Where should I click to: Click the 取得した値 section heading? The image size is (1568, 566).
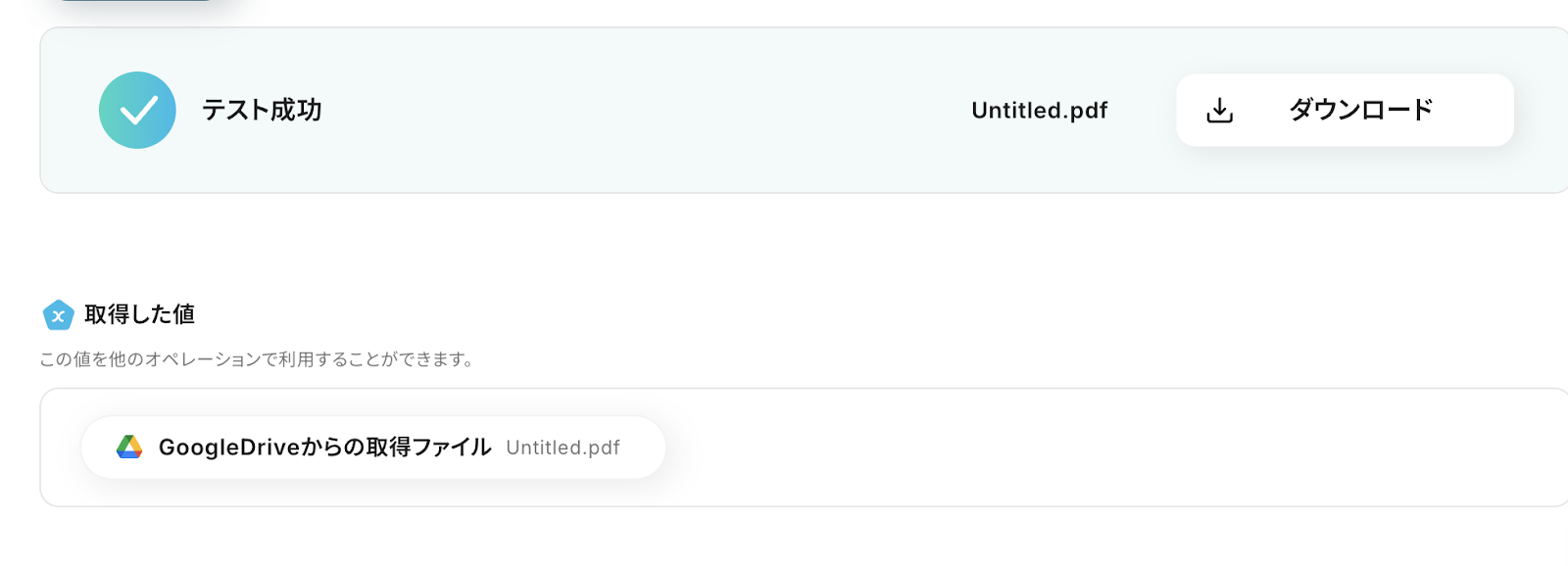[139, 314]
